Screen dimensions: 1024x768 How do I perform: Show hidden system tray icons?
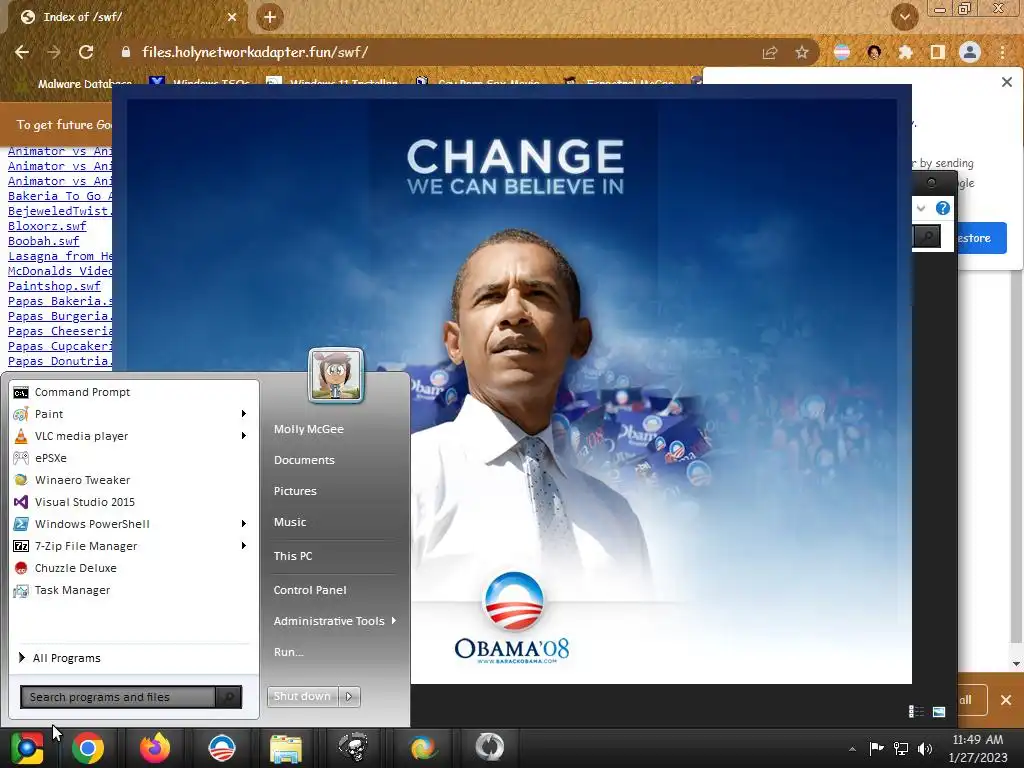(x=852, y=749)
